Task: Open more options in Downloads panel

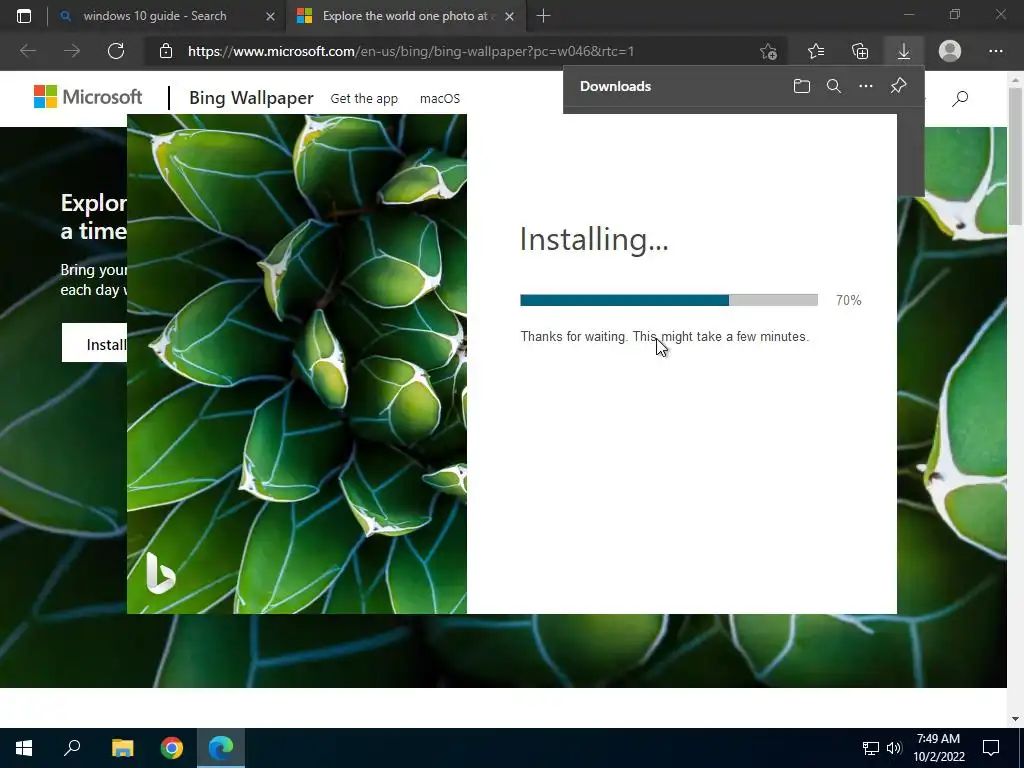Action: click(866, 86)
